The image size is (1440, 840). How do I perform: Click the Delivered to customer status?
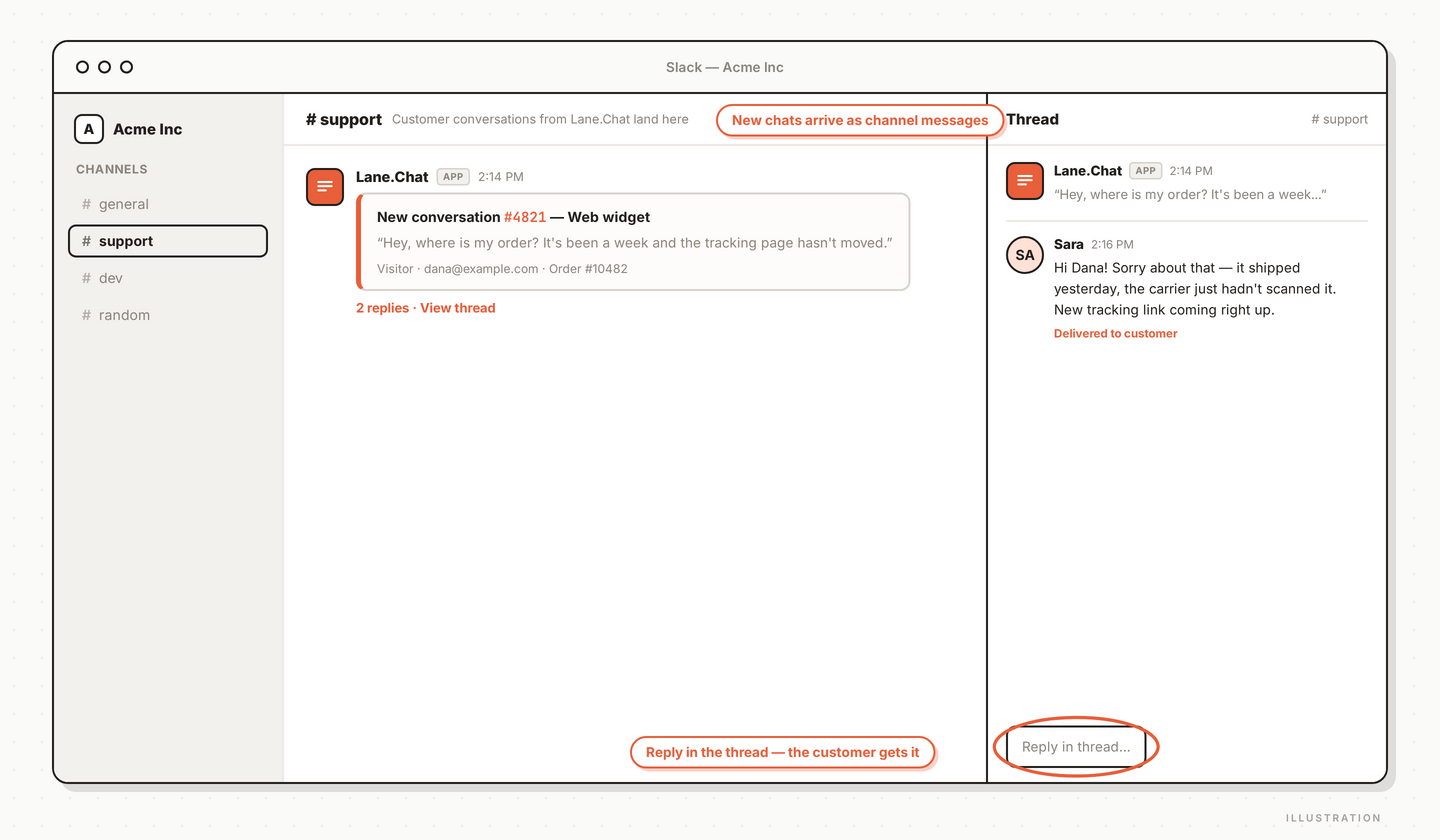[x=1116, y=333]
